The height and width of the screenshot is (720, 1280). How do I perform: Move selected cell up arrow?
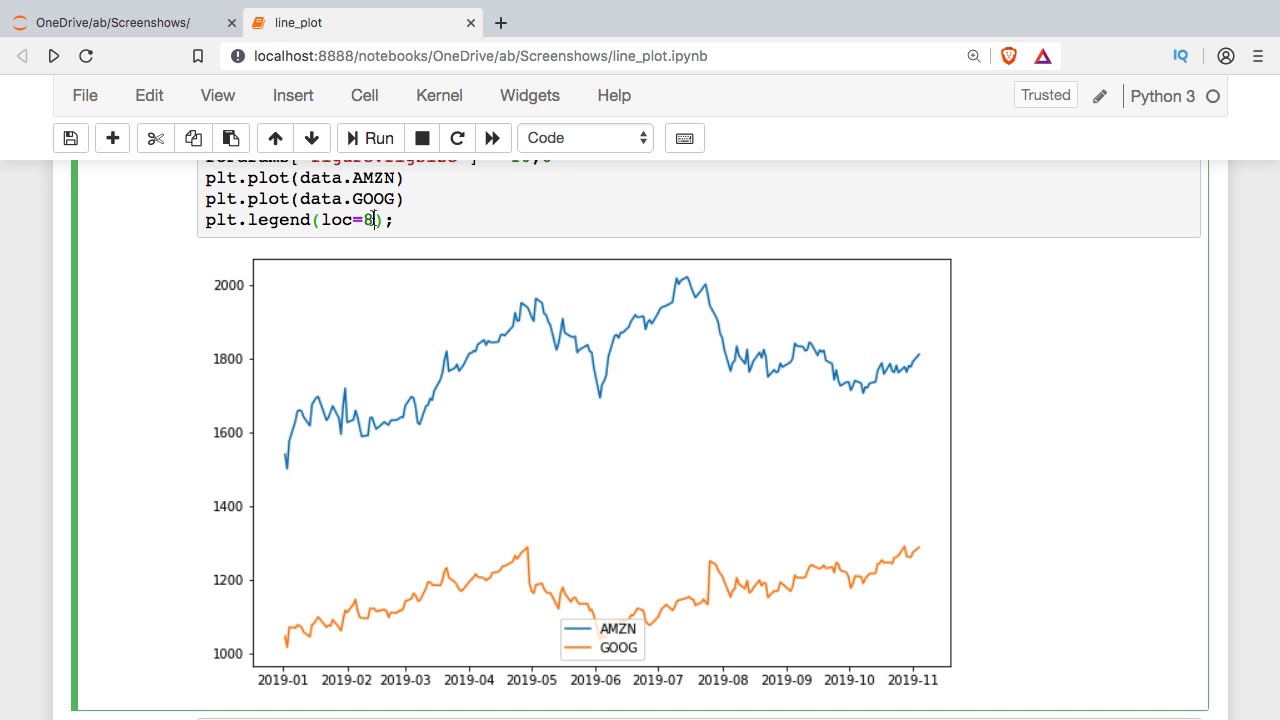point(275,138)
